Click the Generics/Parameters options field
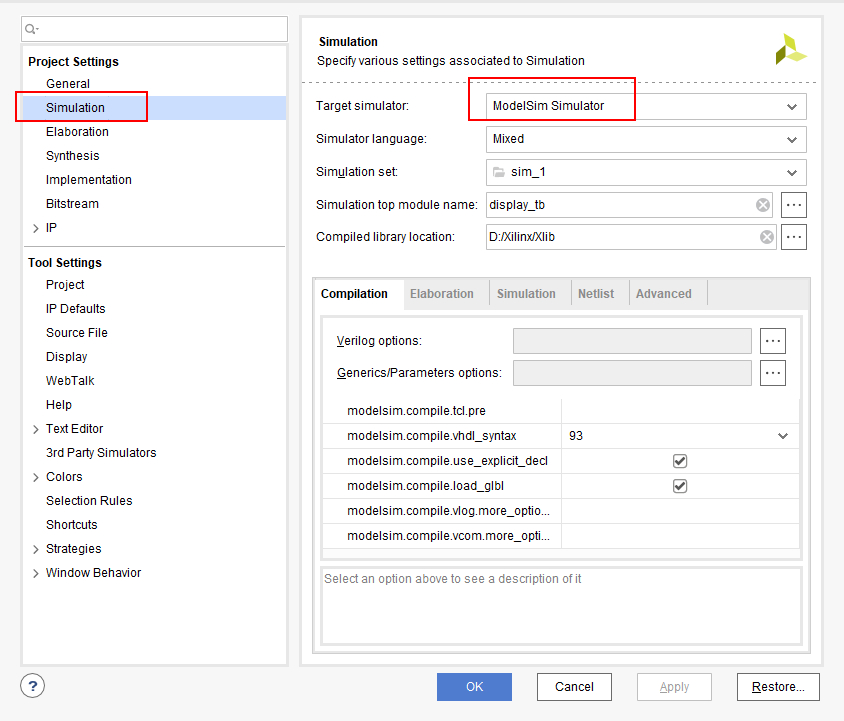 click(632, 373)
